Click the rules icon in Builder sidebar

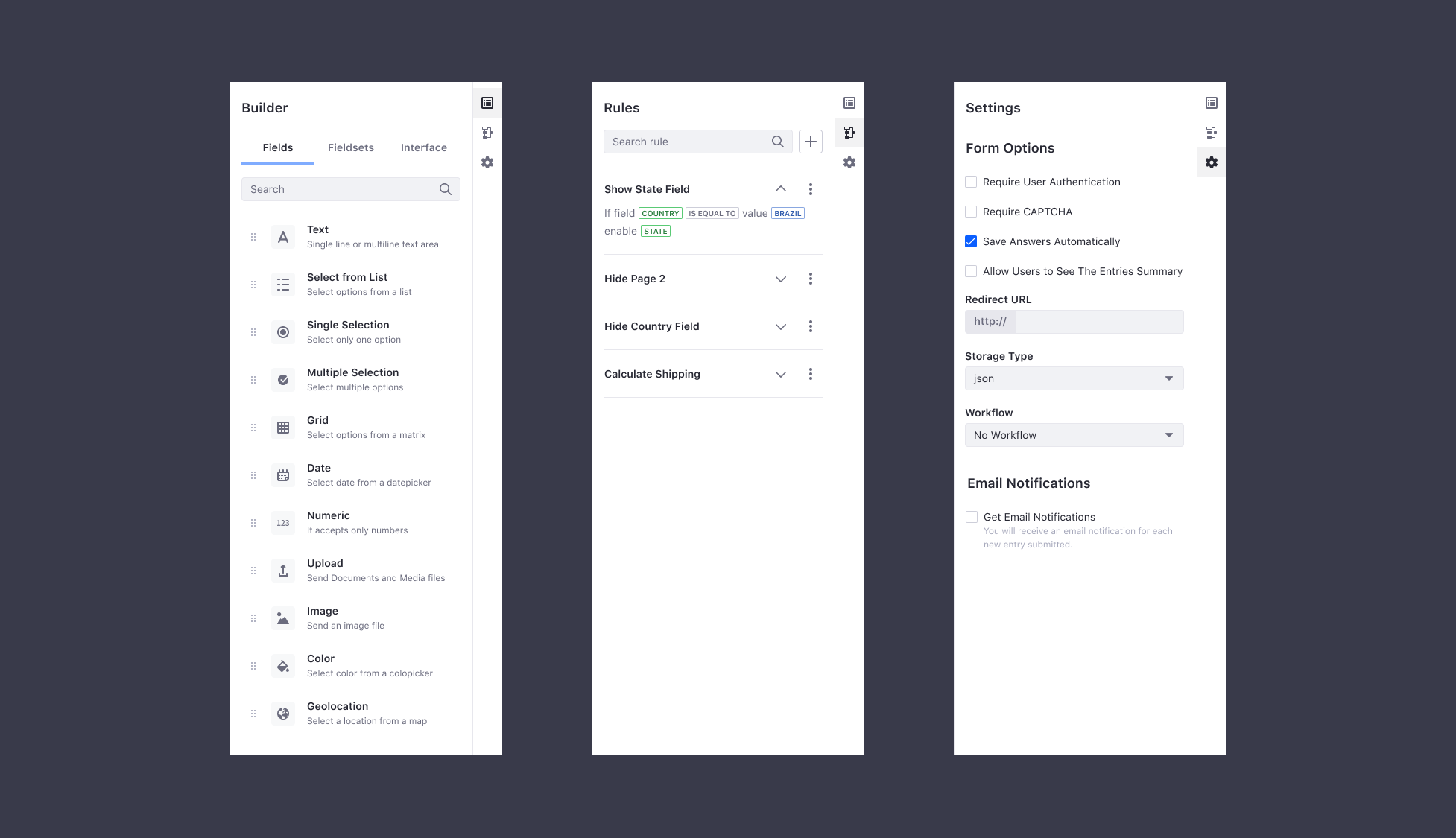click(x=487, y=133)
